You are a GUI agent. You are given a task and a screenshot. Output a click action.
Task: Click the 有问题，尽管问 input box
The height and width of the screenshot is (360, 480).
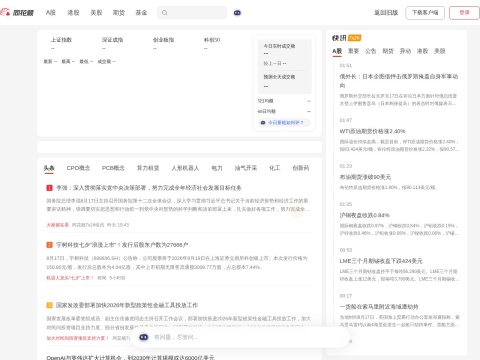pos(240,337)
